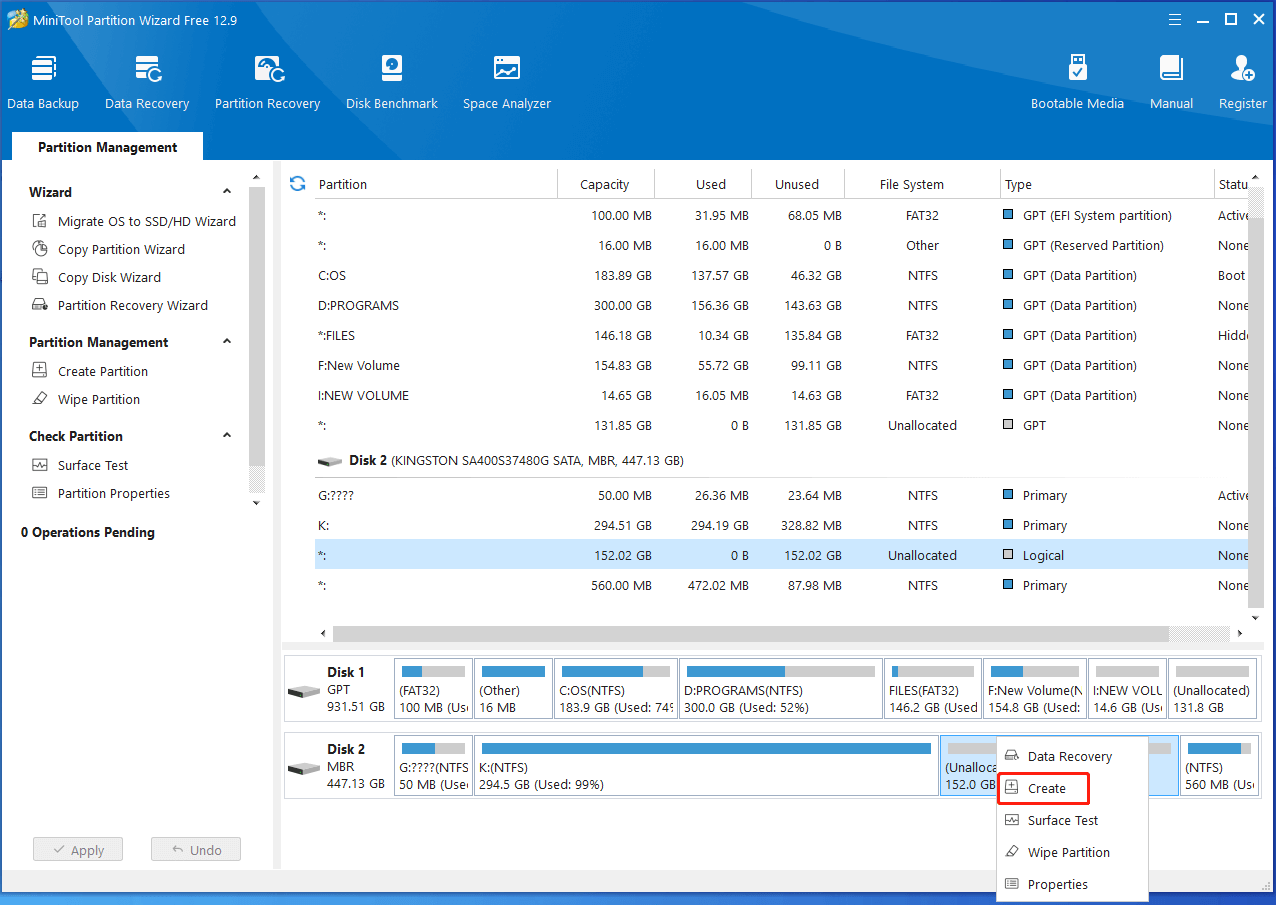Launch the Copy Partition Wizard
Screen dimensions: 1276x905
click(109, 249)
